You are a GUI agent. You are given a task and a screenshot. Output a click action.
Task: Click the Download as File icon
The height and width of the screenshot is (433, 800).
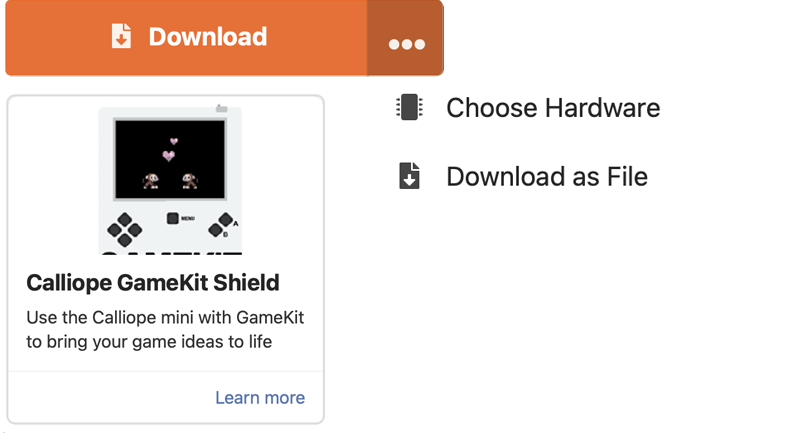click(x=408, y=177)
